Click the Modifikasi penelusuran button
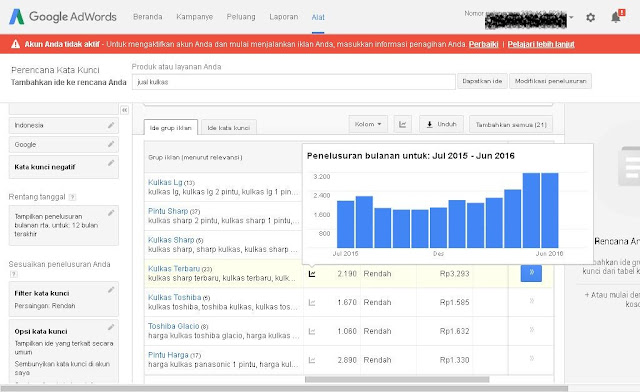 click(x=550, y=81)
